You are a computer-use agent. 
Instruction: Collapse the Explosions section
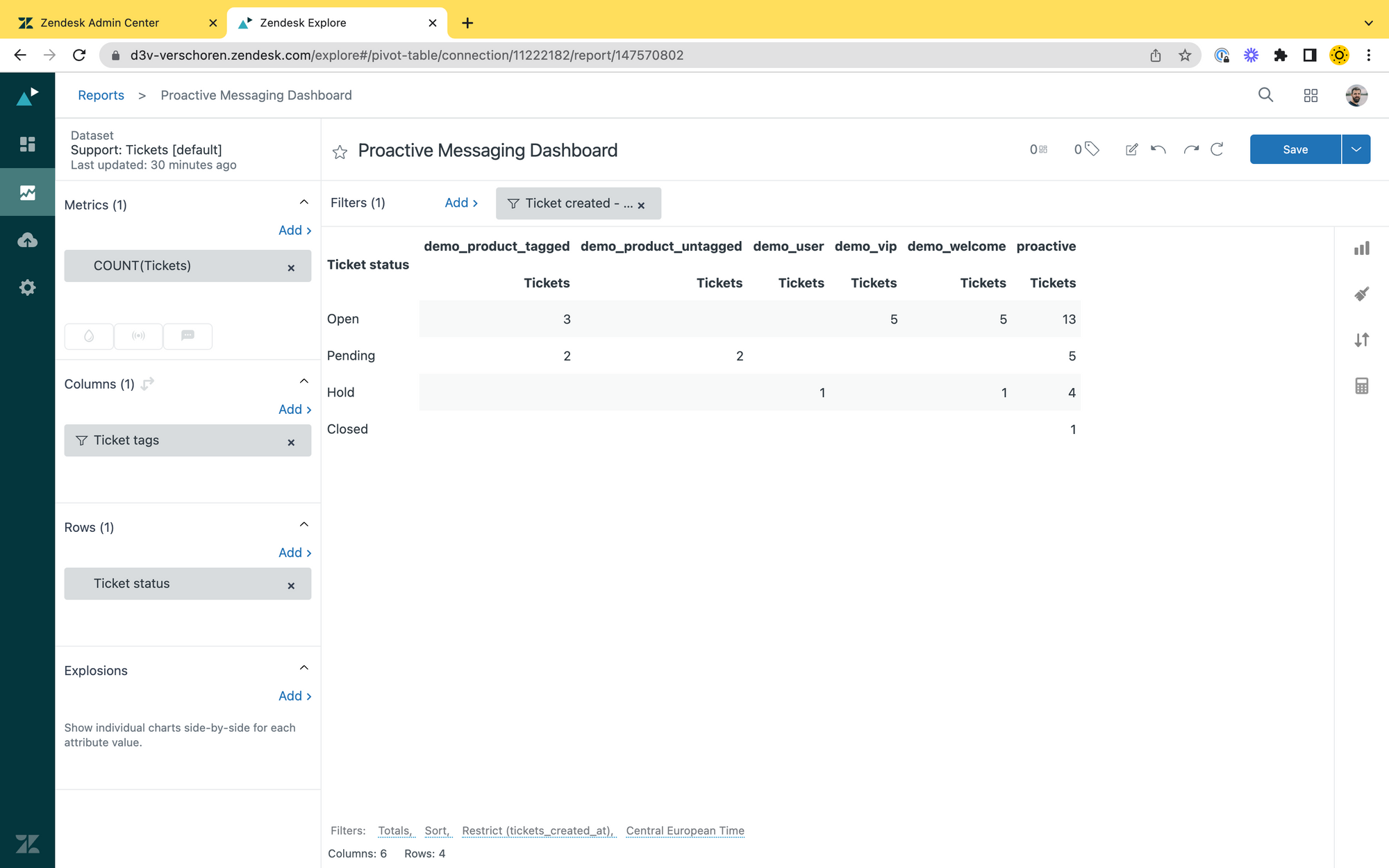[x=303, y=668]
